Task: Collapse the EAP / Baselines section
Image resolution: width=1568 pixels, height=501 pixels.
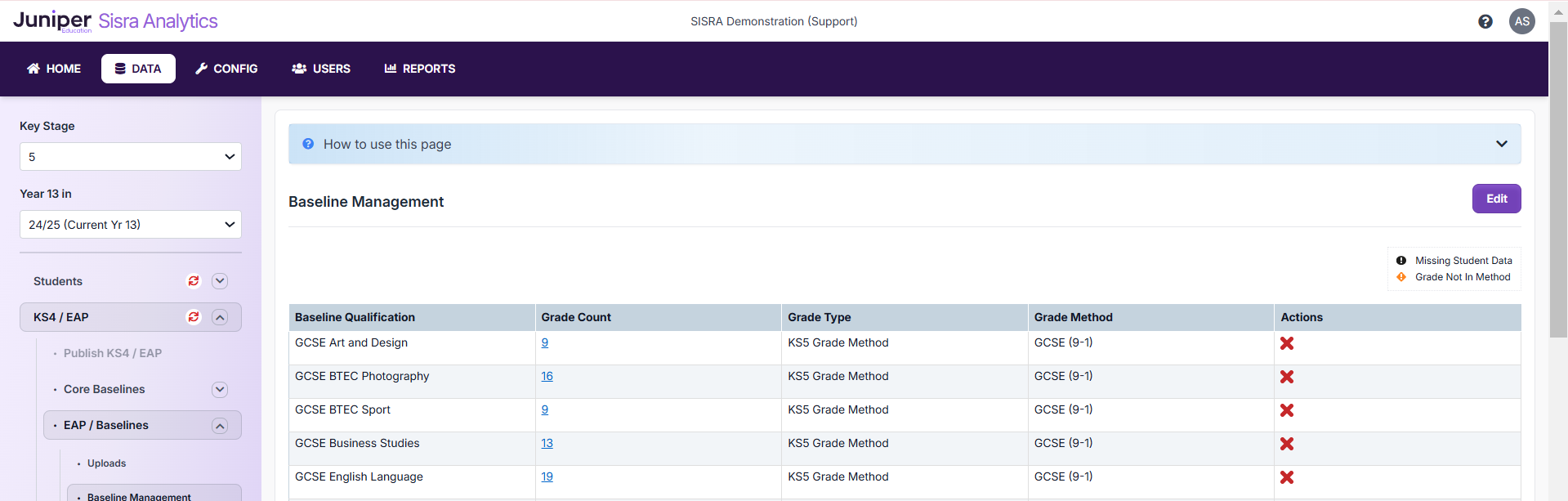Action: click(x=220, y=426)
